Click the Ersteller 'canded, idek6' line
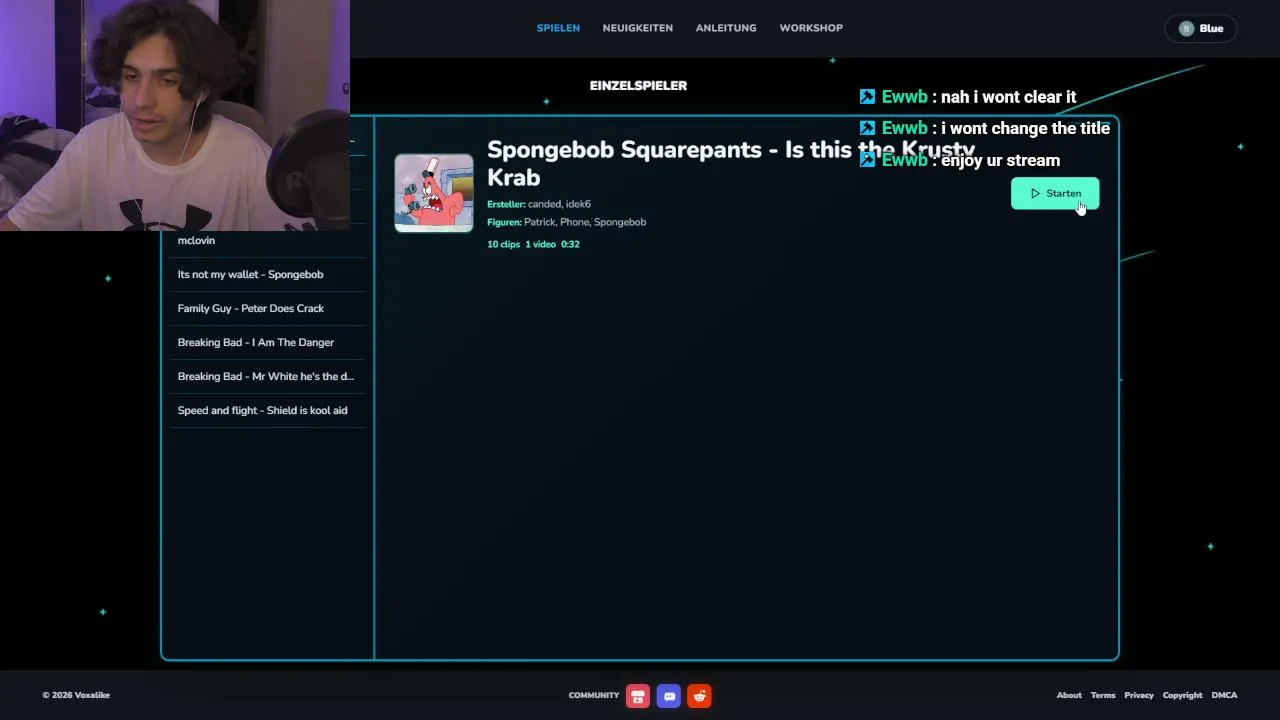 (x=539, y=204)
